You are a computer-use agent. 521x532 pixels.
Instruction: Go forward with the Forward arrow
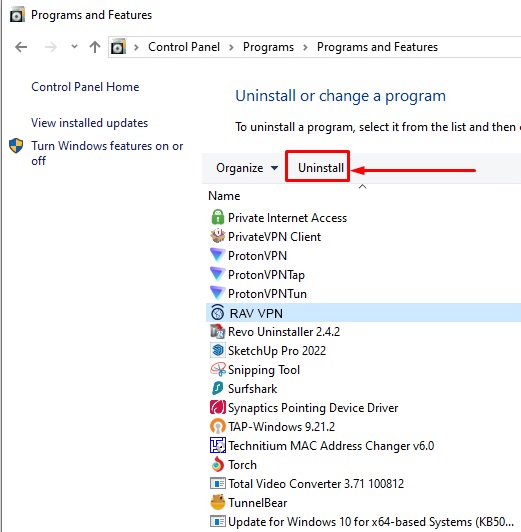(x=51, y=47)
